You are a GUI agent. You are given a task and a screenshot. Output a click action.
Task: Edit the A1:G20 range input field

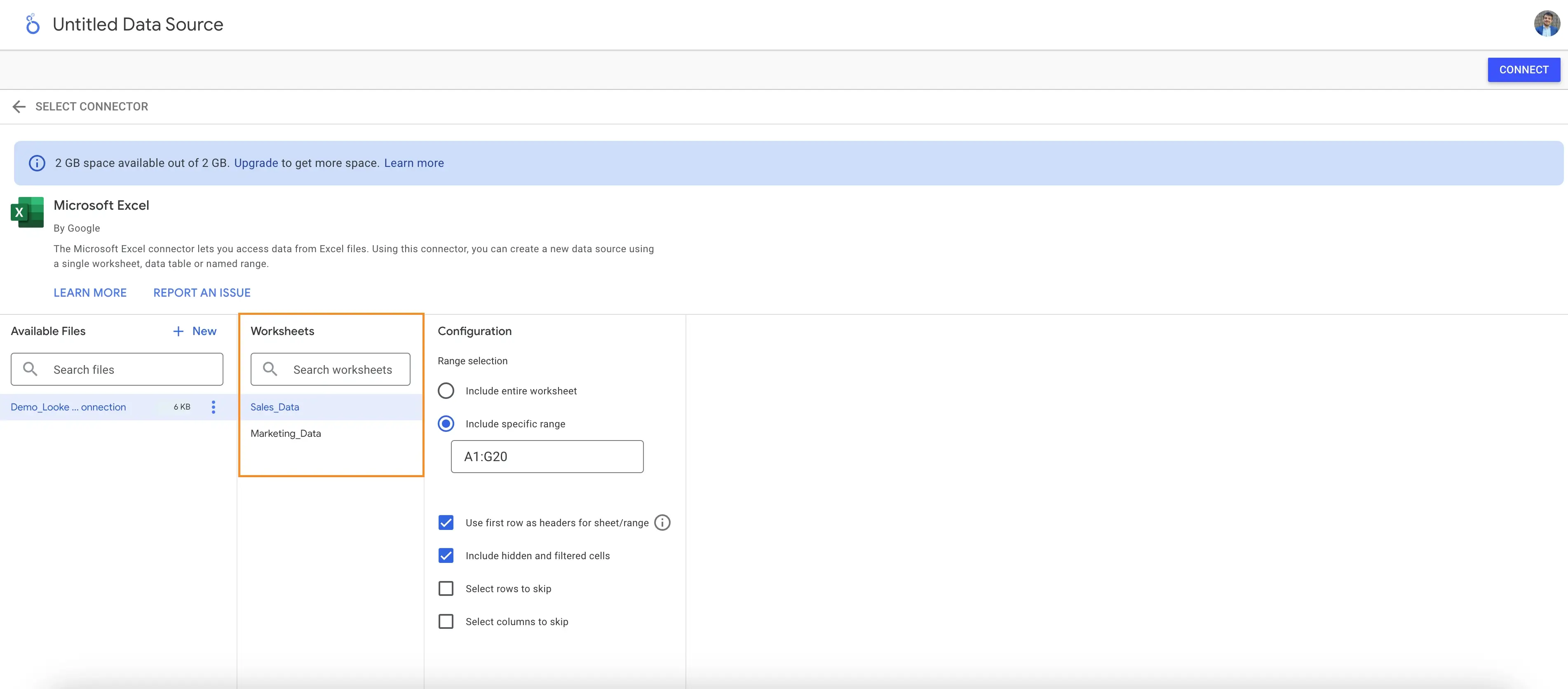[547, 456]
